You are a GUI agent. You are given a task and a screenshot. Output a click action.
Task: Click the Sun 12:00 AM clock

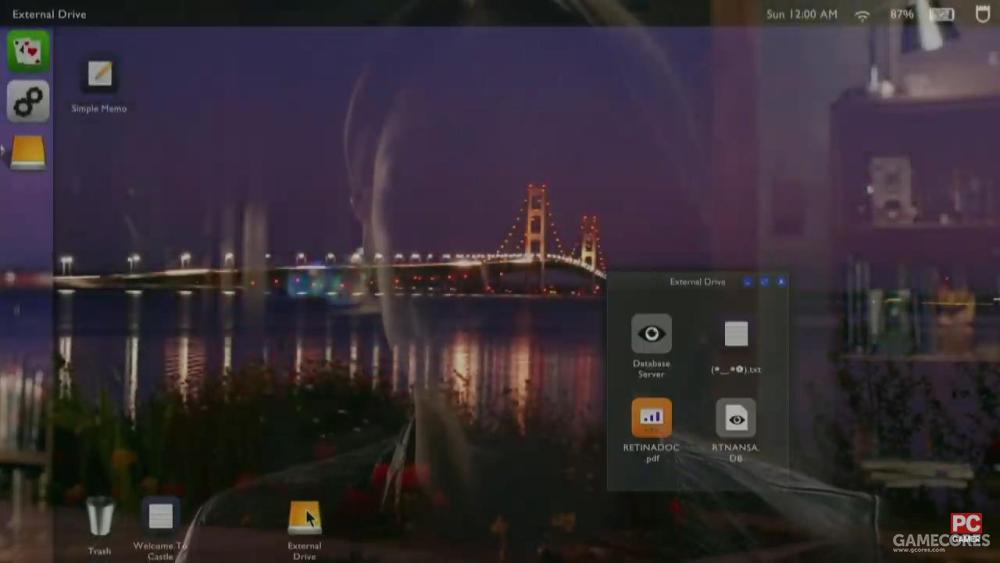(x=802, y=14)
